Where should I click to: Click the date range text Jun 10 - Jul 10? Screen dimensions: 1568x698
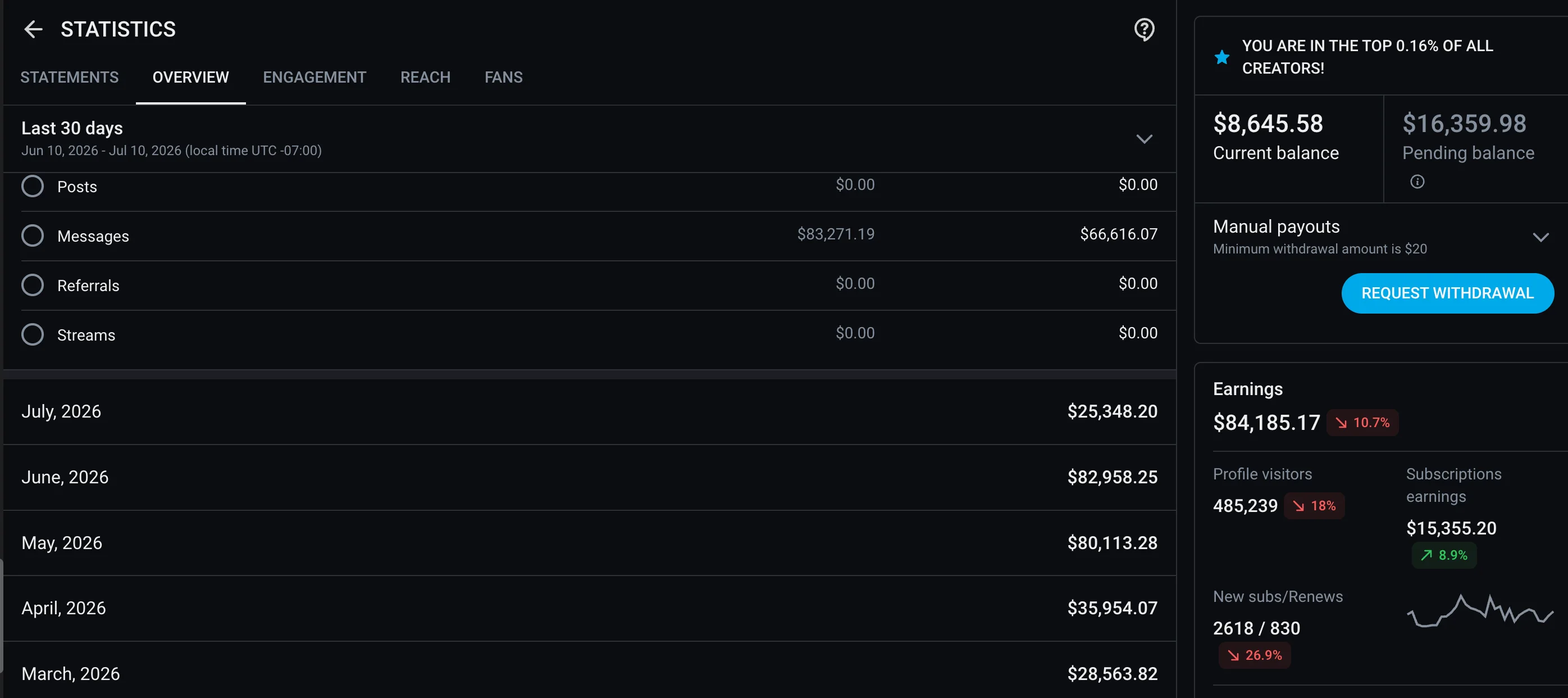(x=171, y=151)
